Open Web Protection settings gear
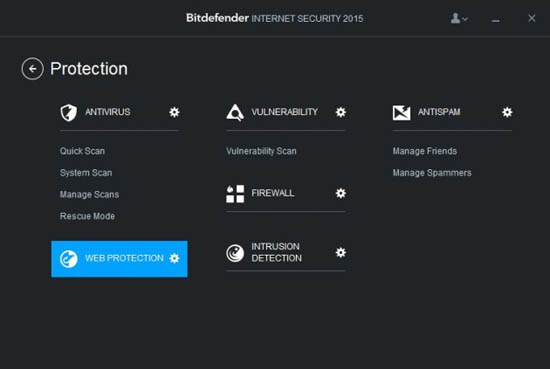Screen dimensions: 550x369 coord(174,259)
